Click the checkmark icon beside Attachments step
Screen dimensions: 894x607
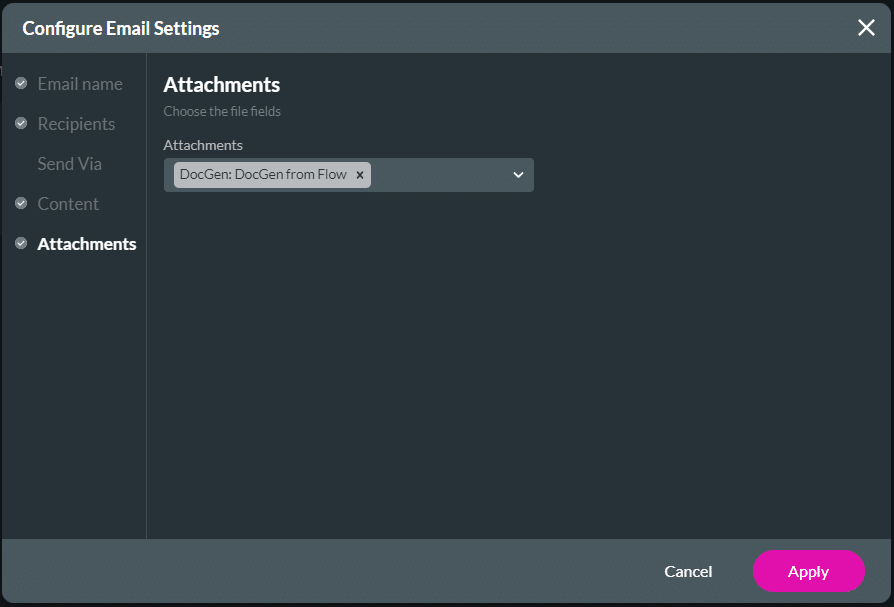pyautogui.click(x=21, y=243)
